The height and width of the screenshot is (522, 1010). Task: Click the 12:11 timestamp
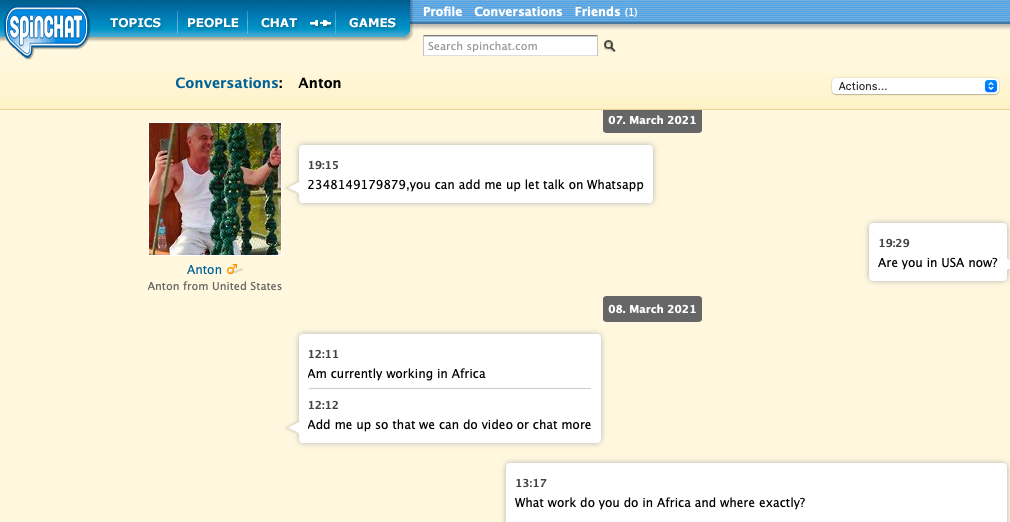coord(323,354)
